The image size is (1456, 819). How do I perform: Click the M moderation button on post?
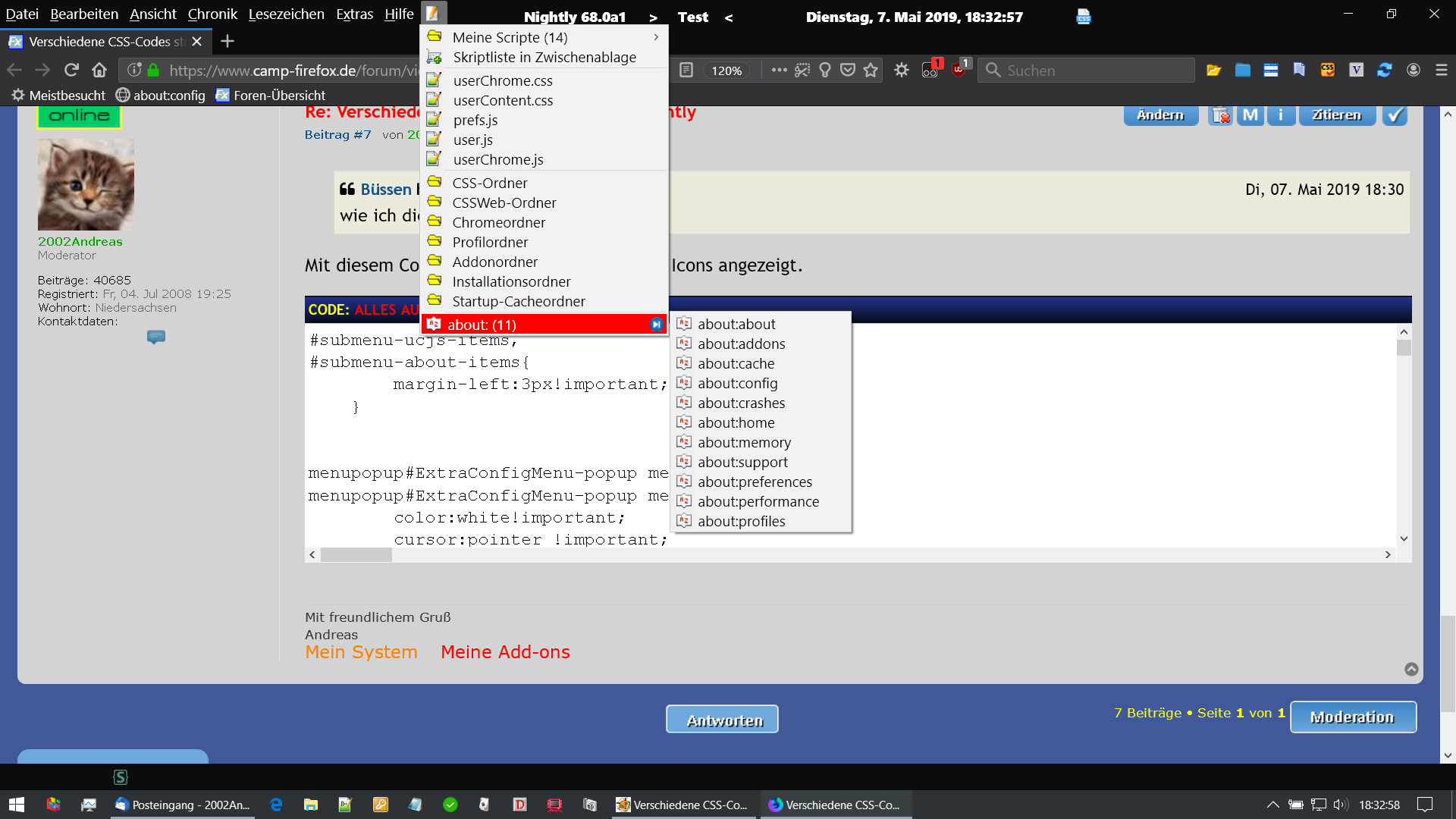(x=1250, y=115)
